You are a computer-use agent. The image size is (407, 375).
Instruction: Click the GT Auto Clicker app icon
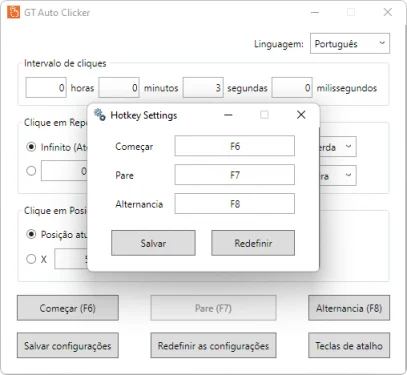[13, 12]
